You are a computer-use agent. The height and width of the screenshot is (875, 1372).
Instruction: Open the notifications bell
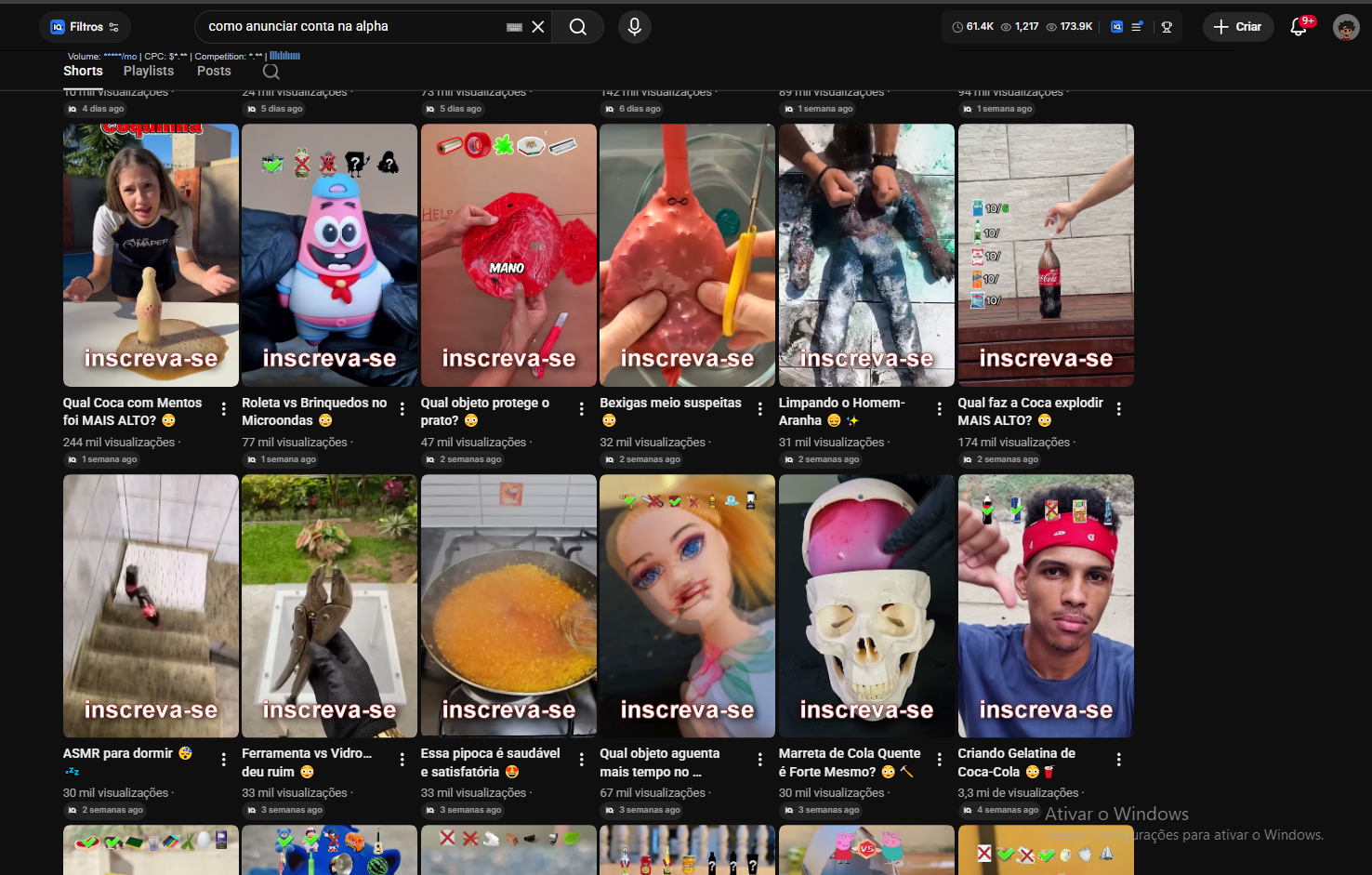(1299, 27)
